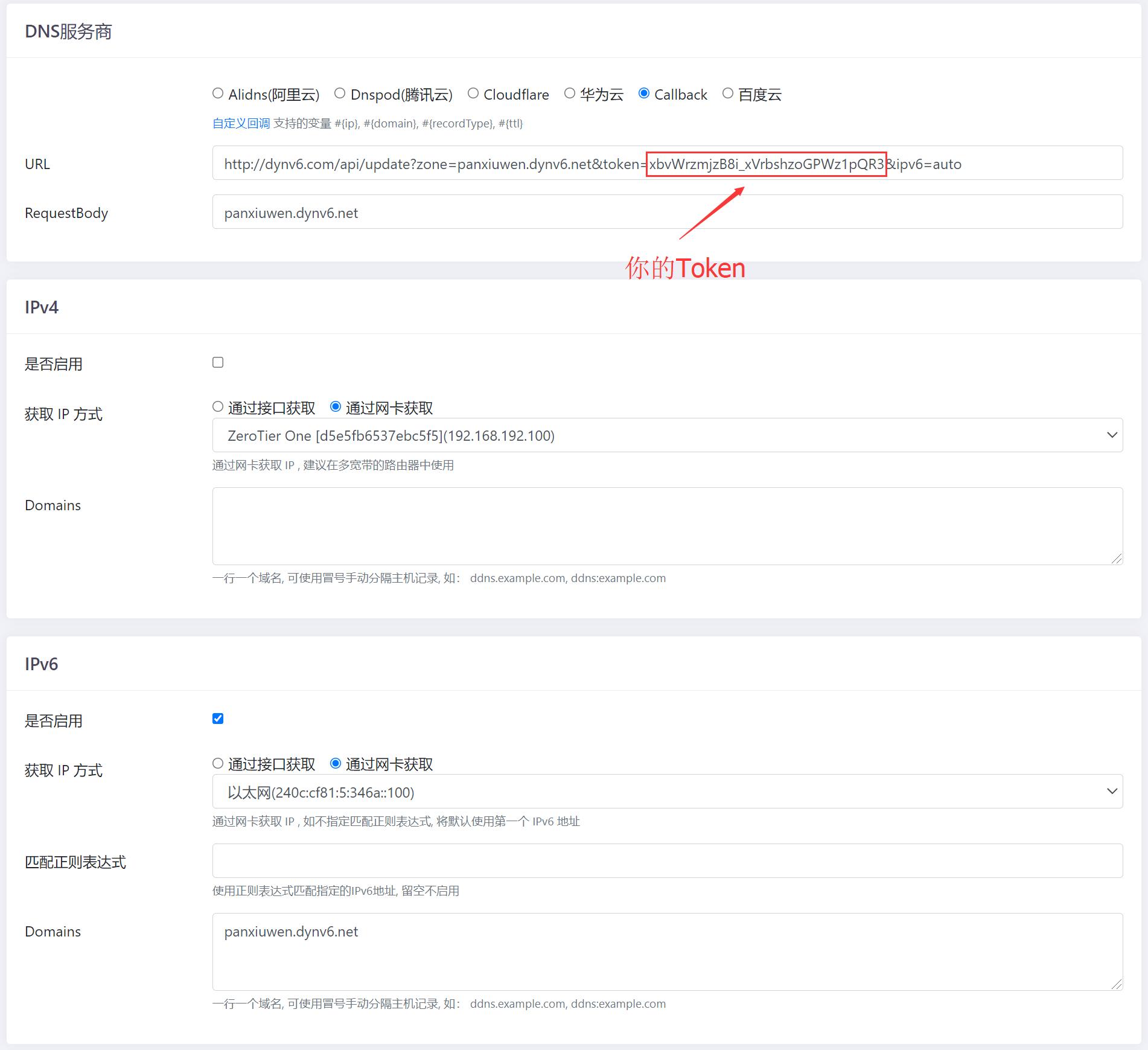1148x1050 pixels.
Task: Click the IPv4 Domains text area
Action: [x=667, y=526]
